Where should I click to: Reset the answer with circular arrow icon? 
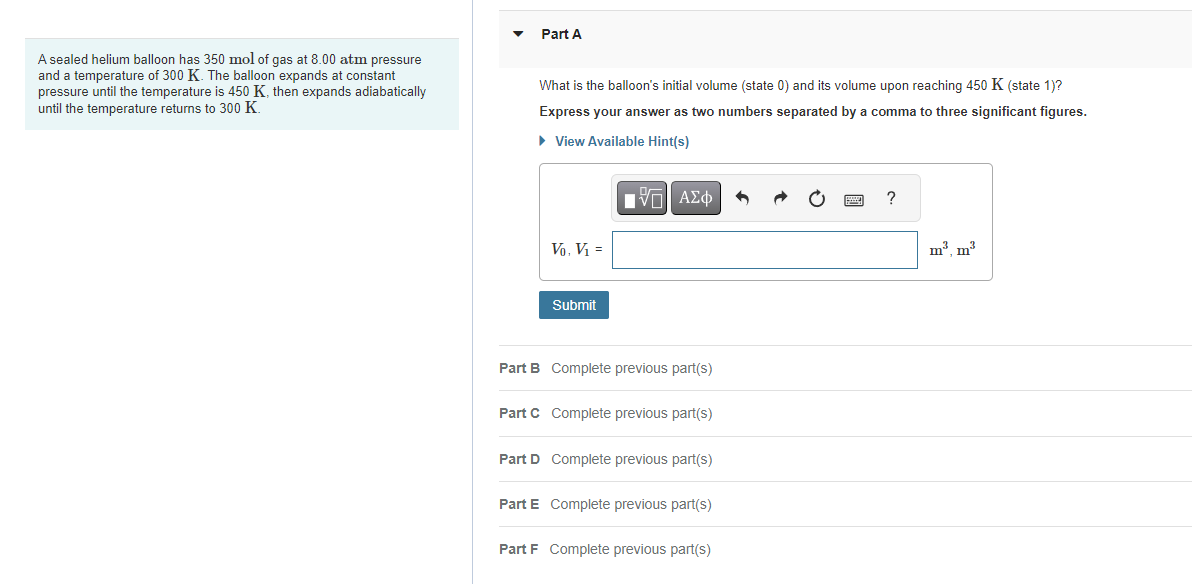pyautogui.click(x=817, y=199)
